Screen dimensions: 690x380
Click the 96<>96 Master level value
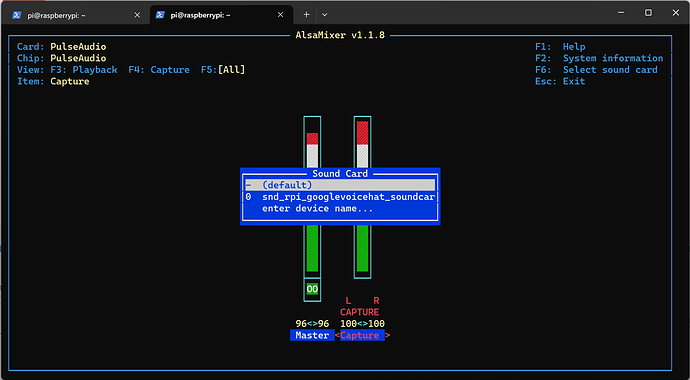pos(312,324)
